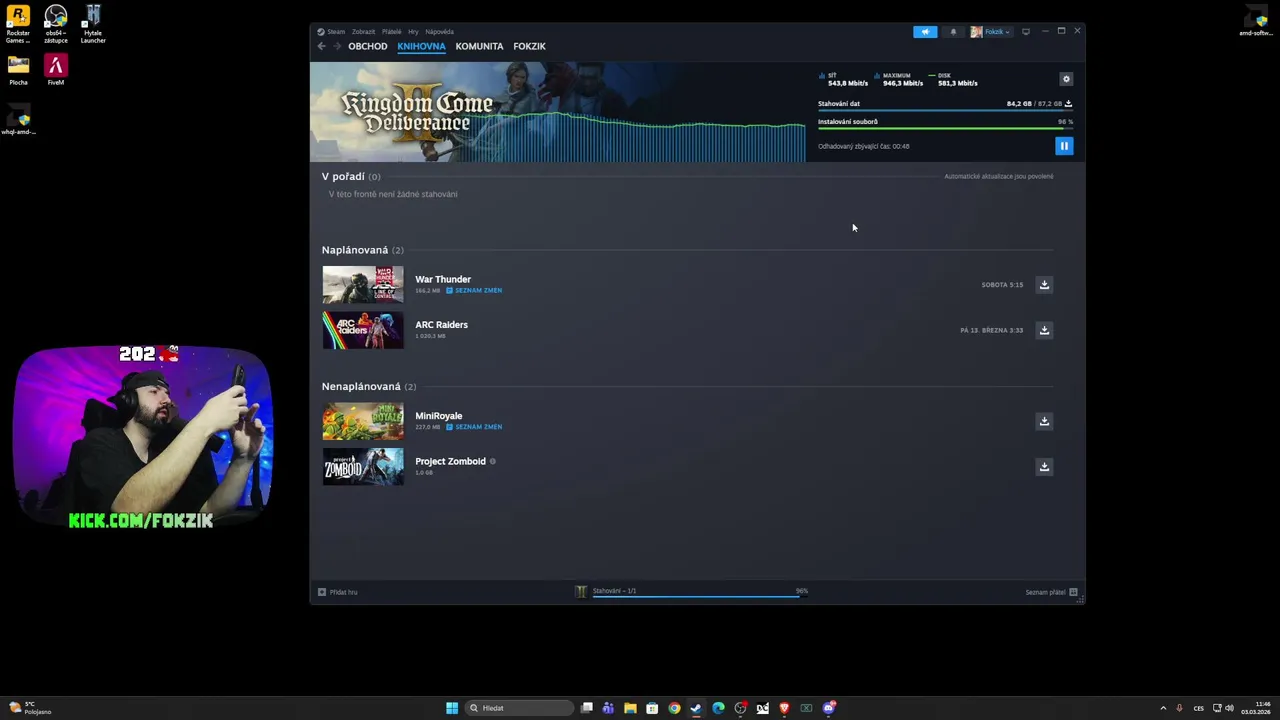Open amd-software desktop icon

pos(1256,21)
